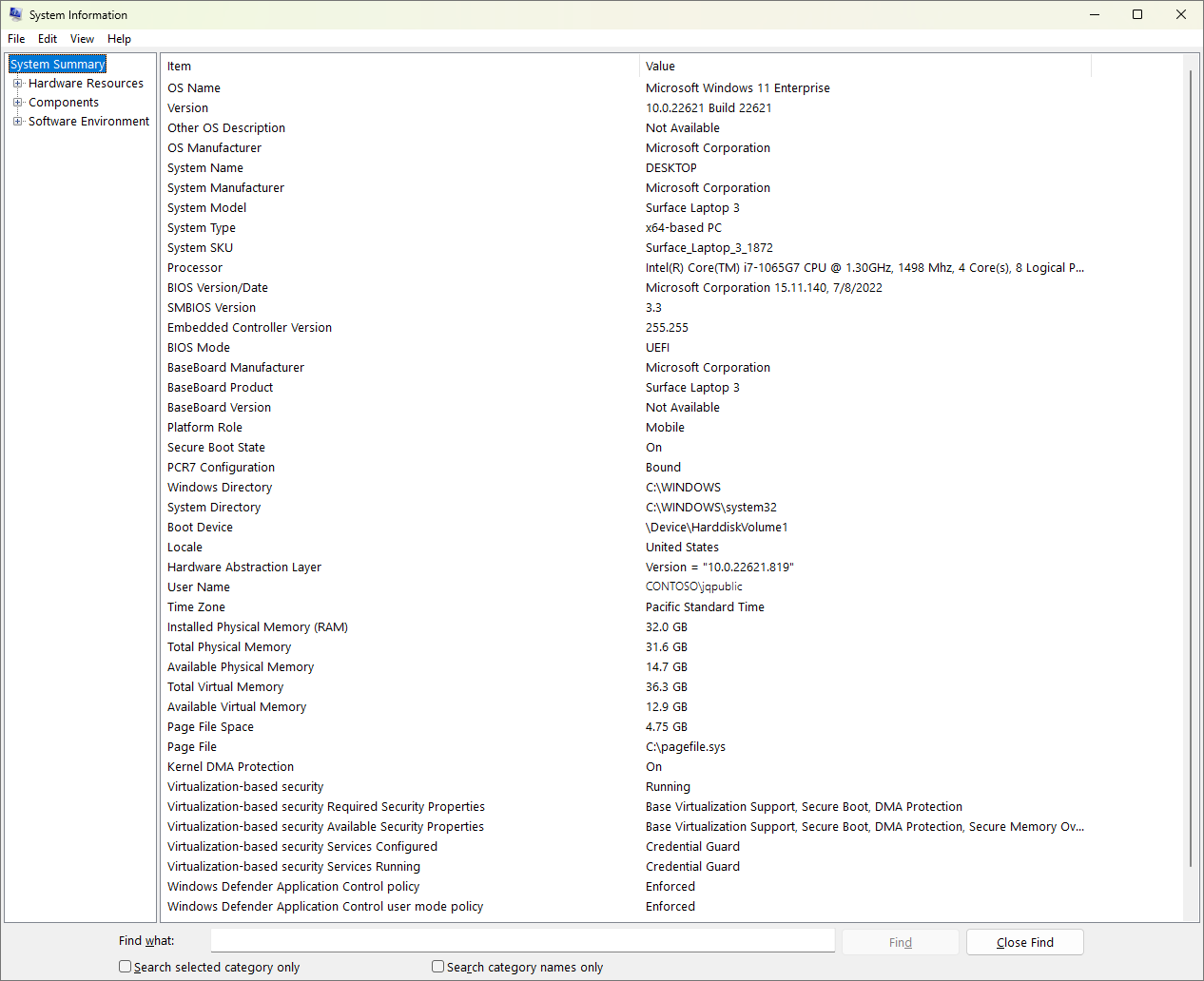1204x981 pixels.
Task: Select System Summary in the tree
Action: [x=58, y=65]
